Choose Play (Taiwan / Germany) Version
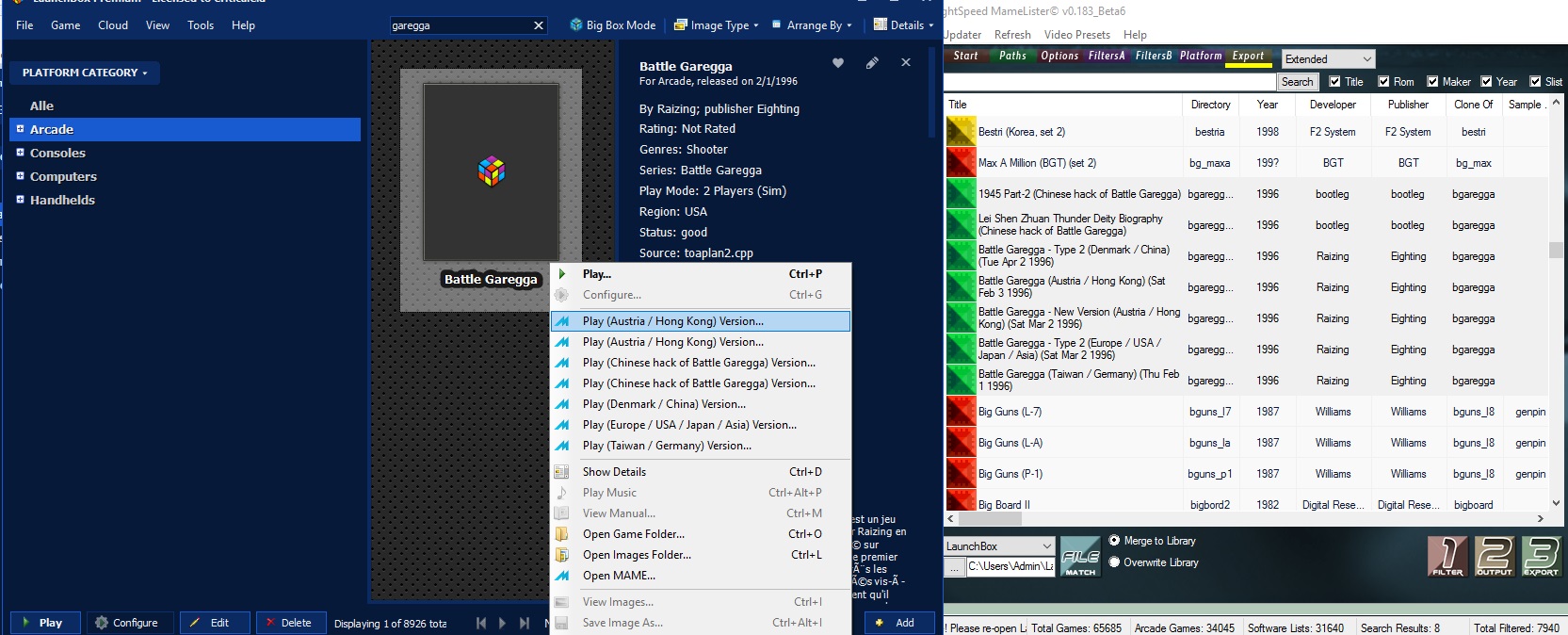Screen dimensions: 1568x635 point(701,446)
